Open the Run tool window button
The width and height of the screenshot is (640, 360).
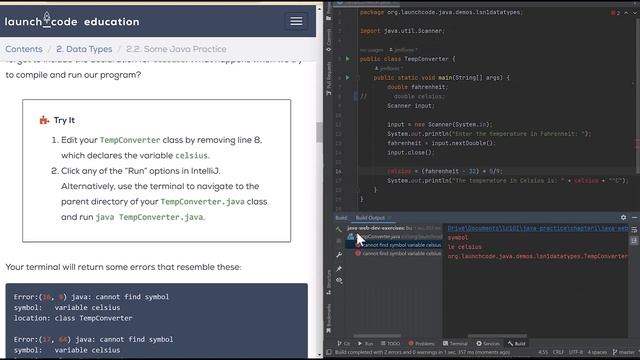[x=365, y=344]
